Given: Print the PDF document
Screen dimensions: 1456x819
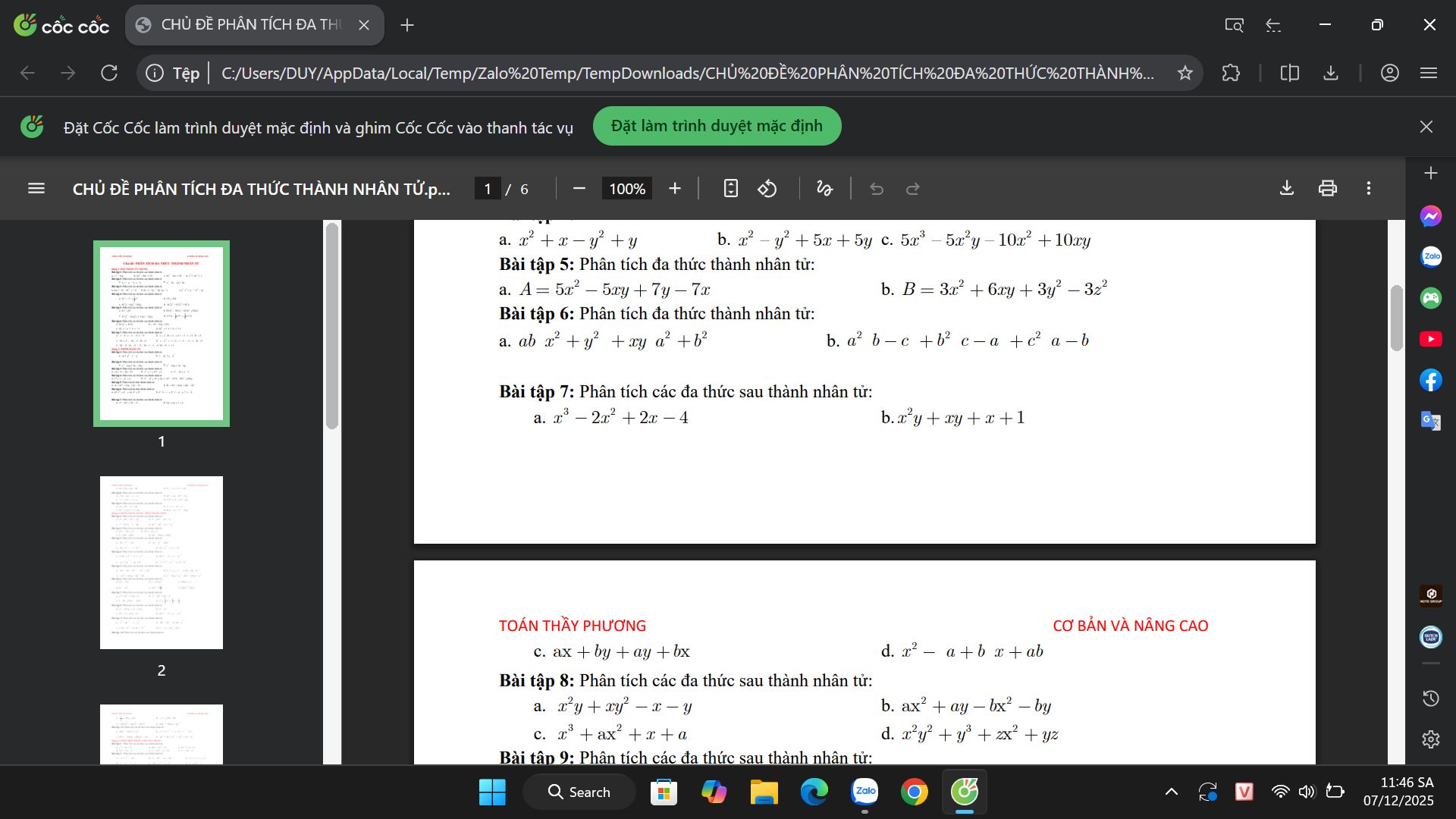Looking at the screenshot, I should pos(1328,188).
